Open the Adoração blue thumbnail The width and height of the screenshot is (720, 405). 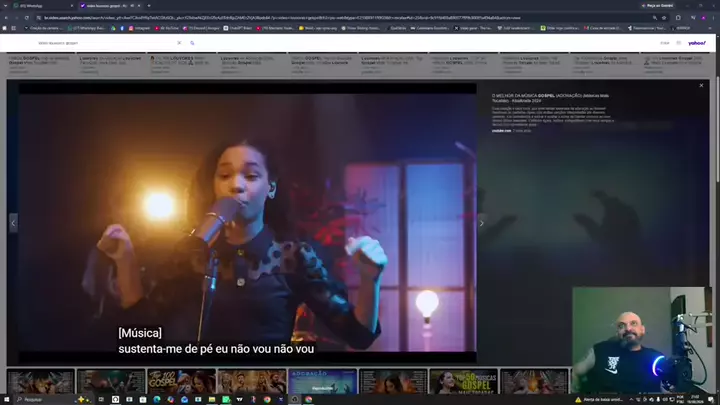pyautogui.click(x=322, y=381)
